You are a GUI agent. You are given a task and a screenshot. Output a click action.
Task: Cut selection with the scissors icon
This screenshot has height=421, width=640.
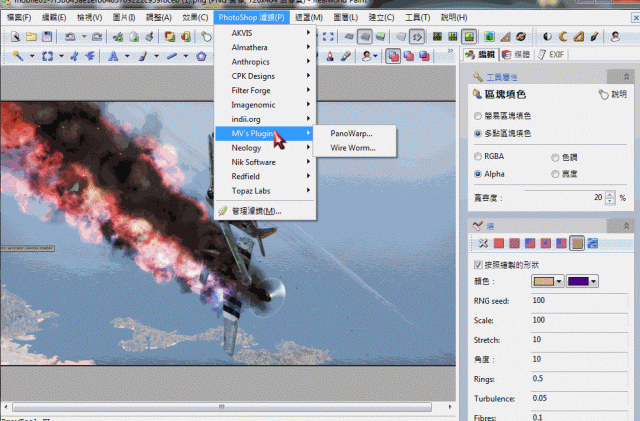click(x=118, y=37)
